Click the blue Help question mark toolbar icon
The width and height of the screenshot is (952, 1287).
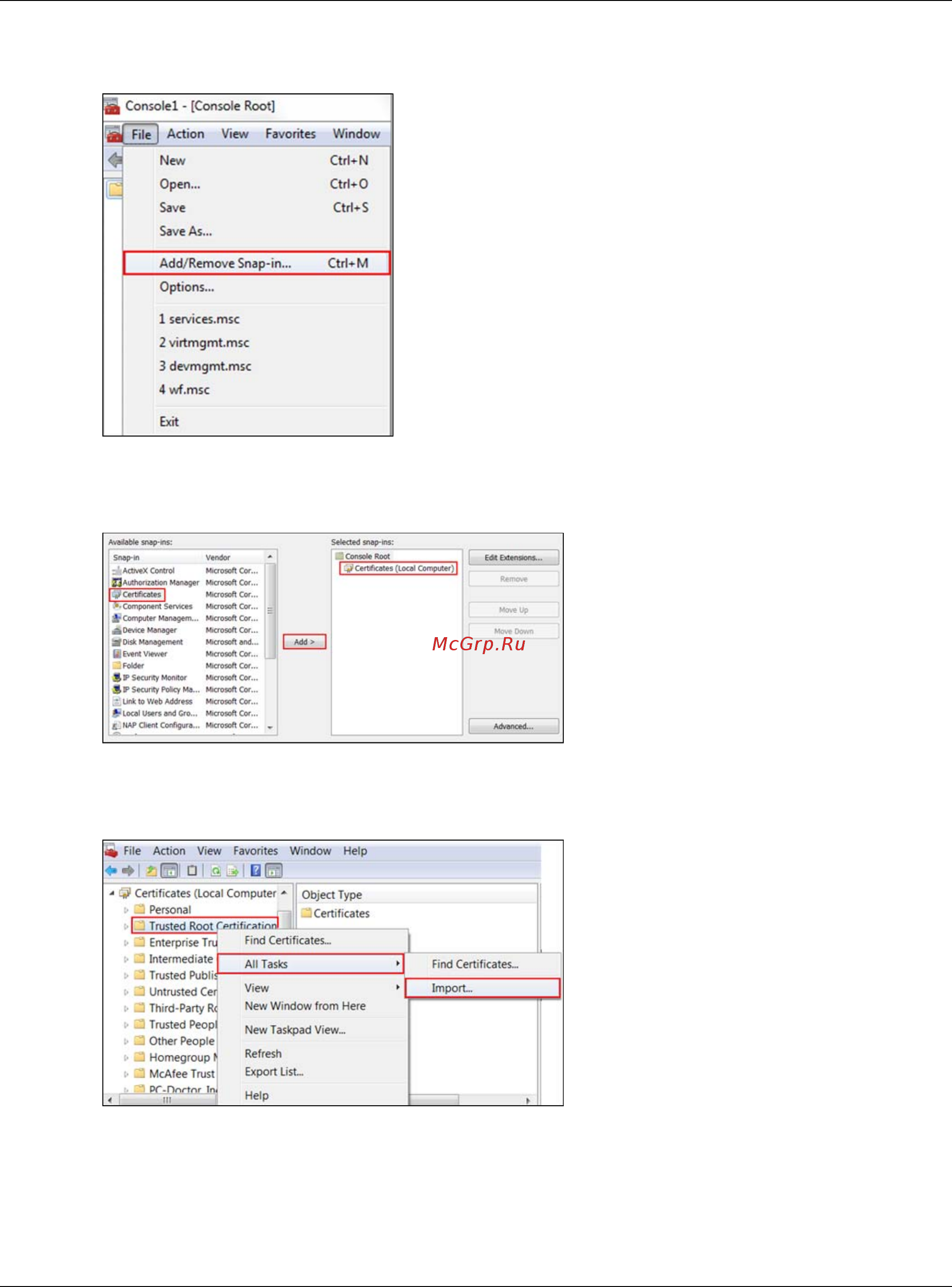click(x=255, y=870)
